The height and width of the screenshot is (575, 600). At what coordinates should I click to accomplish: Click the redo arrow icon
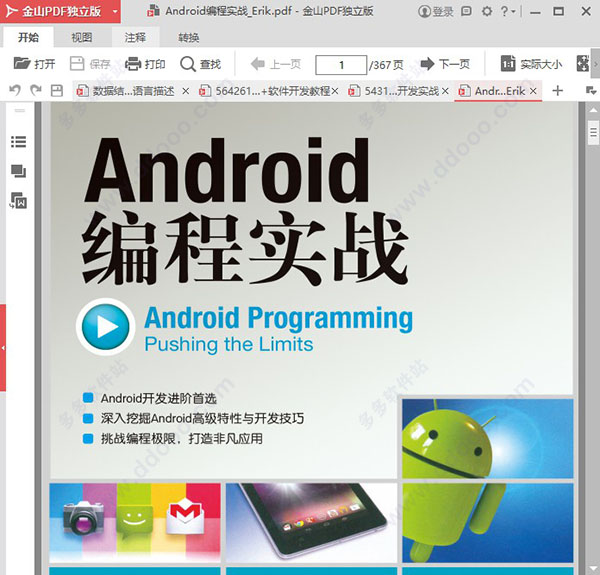[x=36, y=90]
